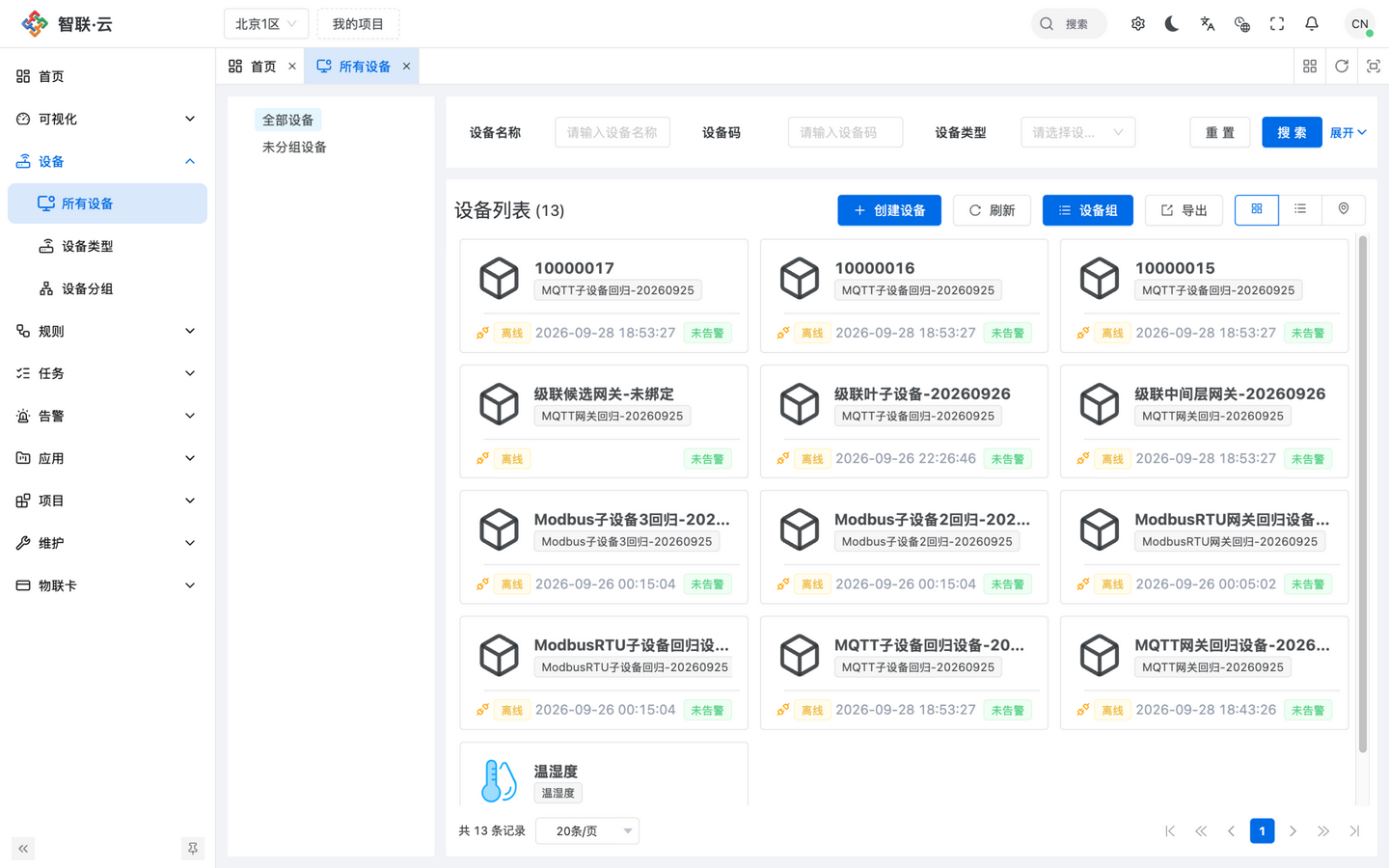
Task: Click the 导出 button
Action: tap(1185, 210)
